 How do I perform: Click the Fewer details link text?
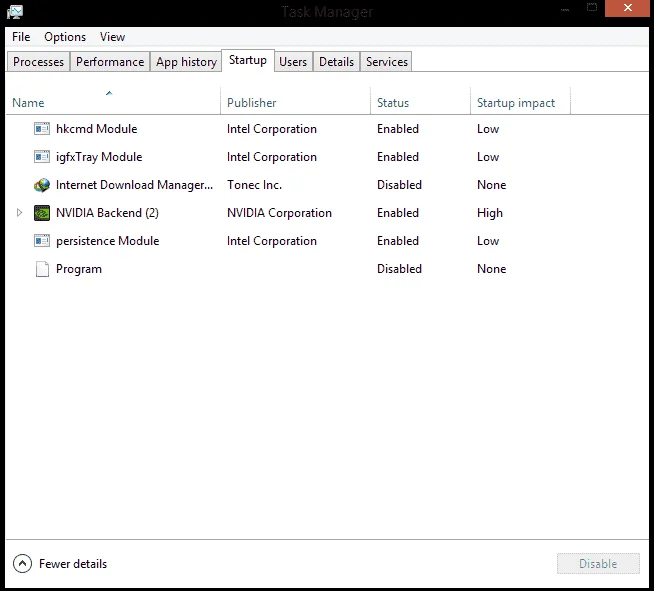(x=73, y=563)
